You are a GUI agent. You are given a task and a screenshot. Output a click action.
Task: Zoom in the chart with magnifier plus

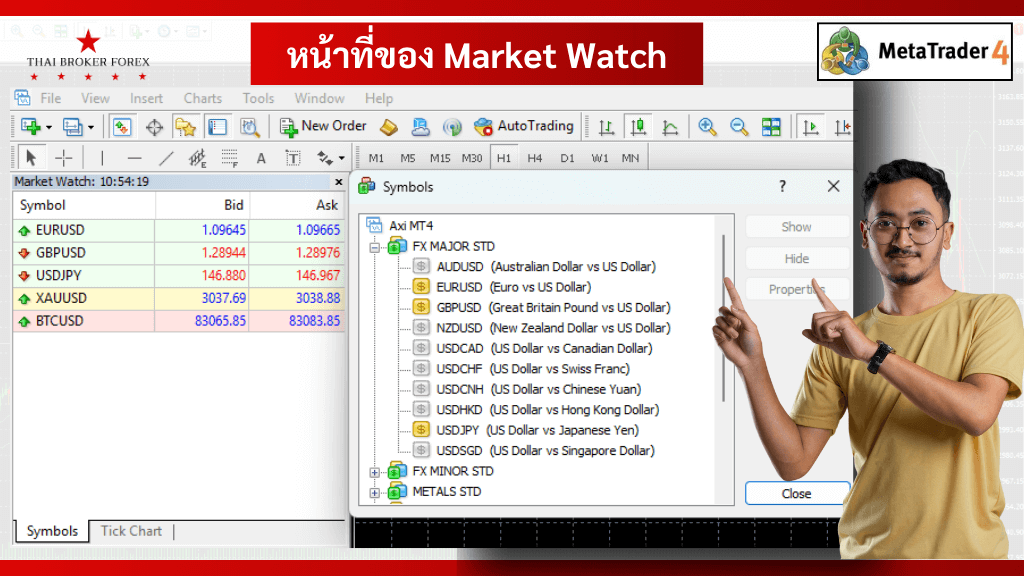(707, 127)
